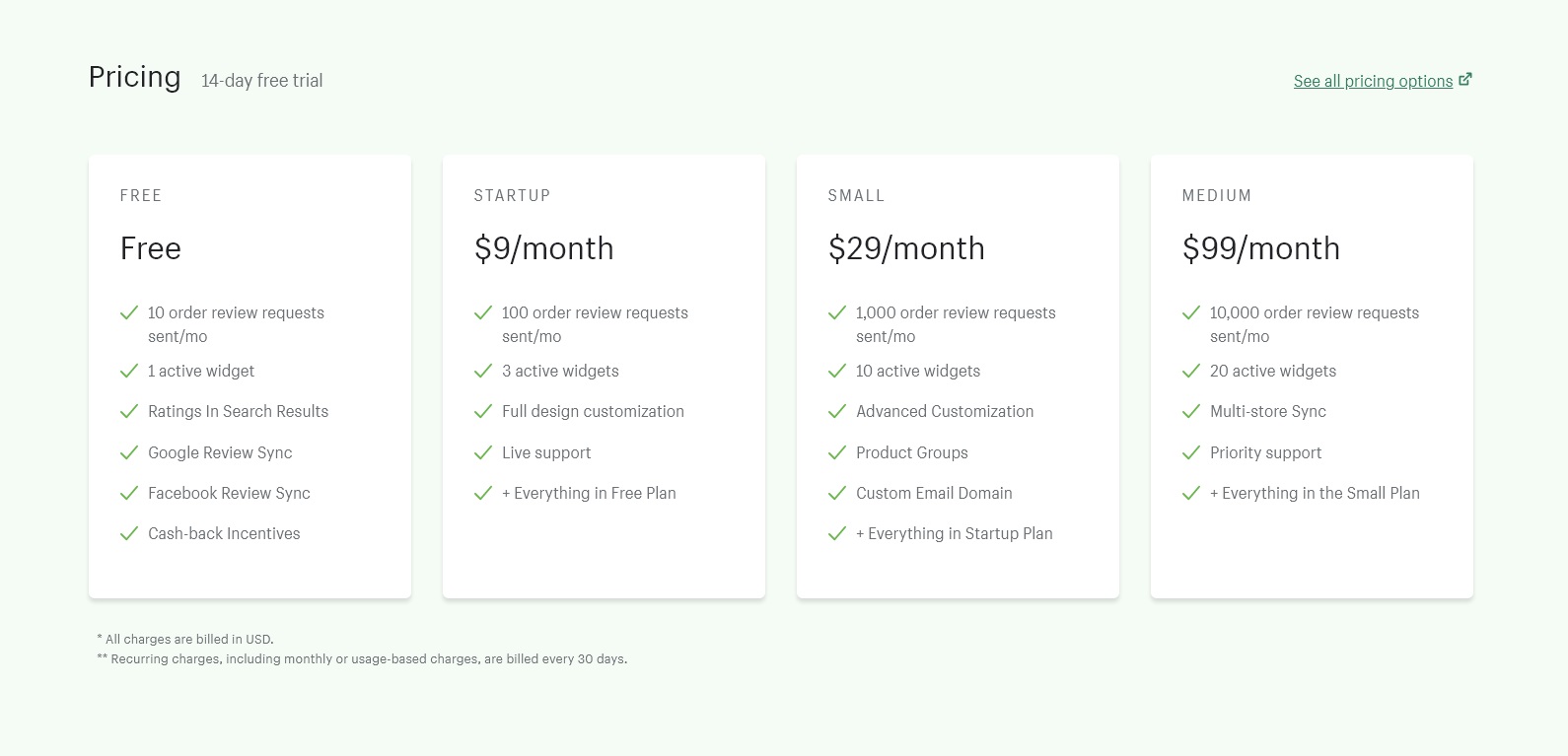Click the Advanced Customization feature text
1568x756 pixels.
[x=945, y=411]
